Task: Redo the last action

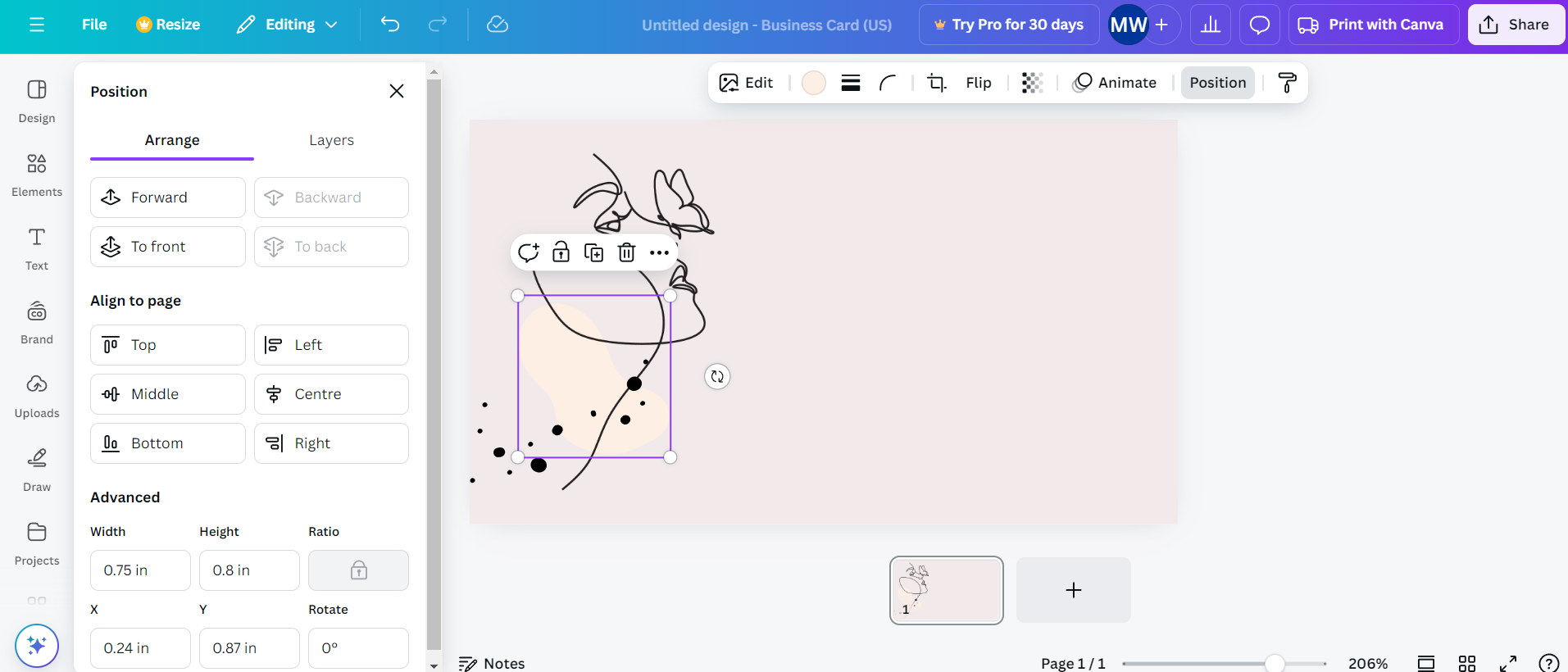Action: 438,25
